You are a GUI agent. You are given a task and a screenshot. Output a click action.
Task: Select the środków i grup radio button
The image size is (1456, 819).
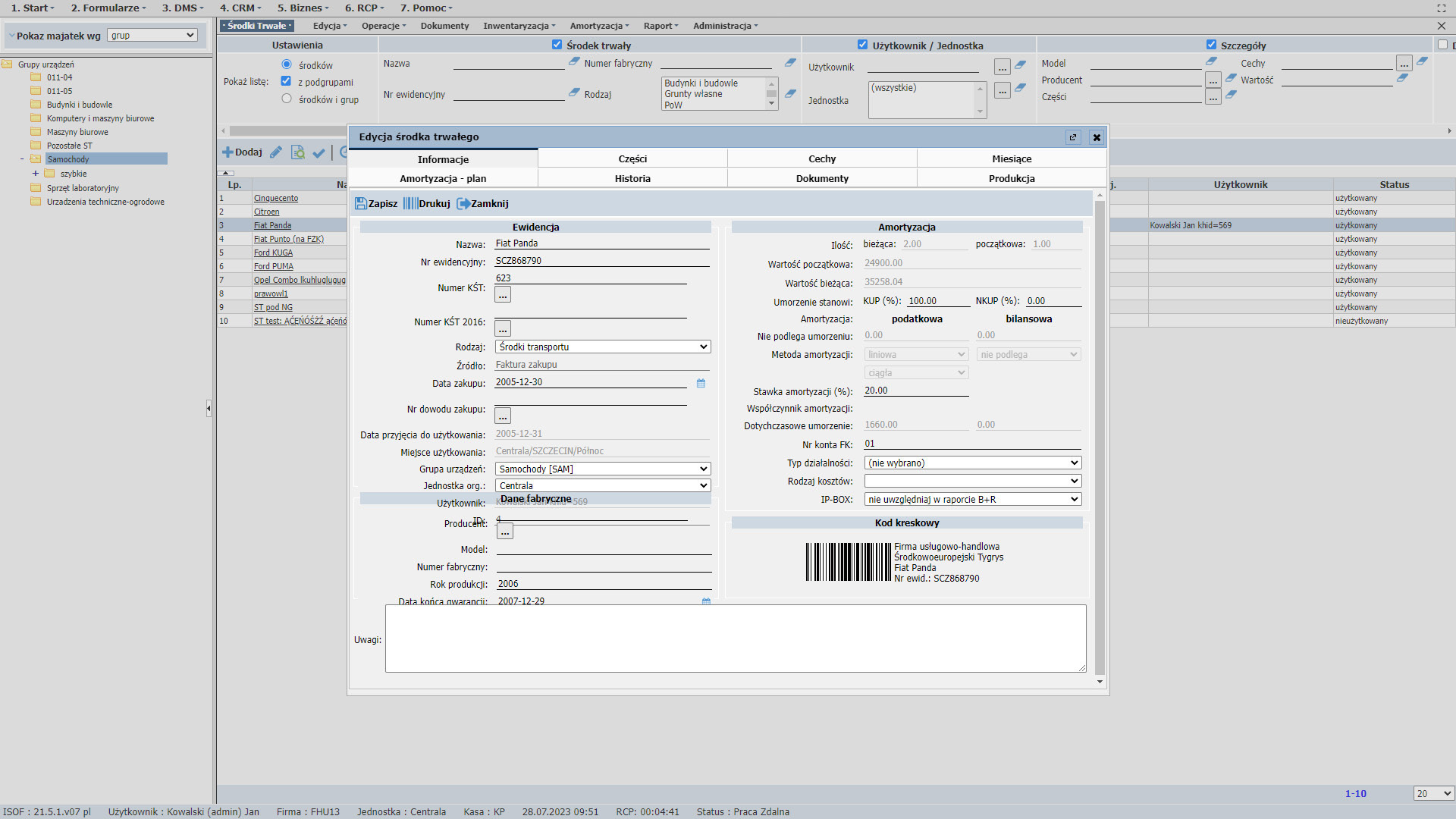[287, 99]
